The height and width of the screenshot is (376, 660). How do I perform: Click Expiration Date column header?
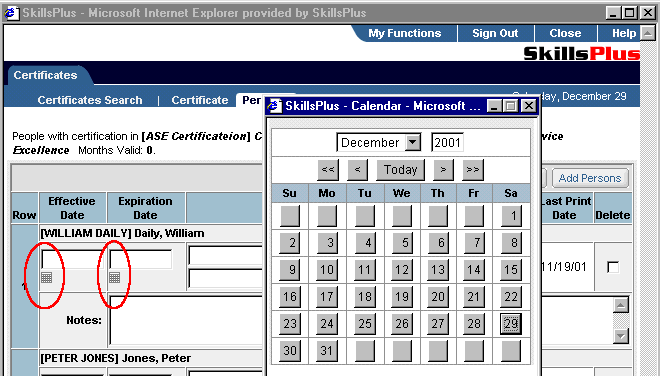click(x=145, y=208)
